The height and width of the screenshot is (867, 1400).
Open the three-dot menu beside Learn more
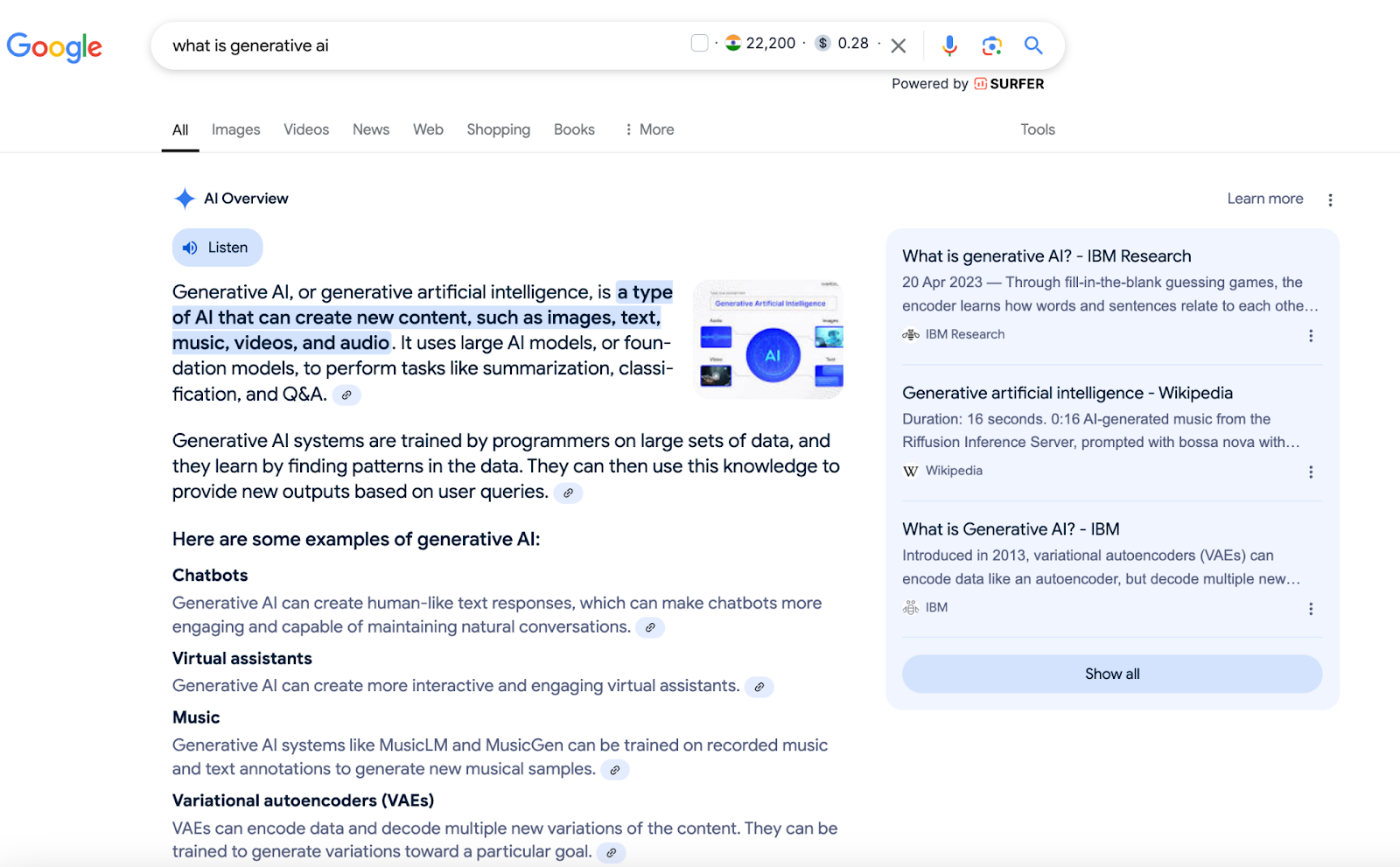click(x=1330, y=199)
